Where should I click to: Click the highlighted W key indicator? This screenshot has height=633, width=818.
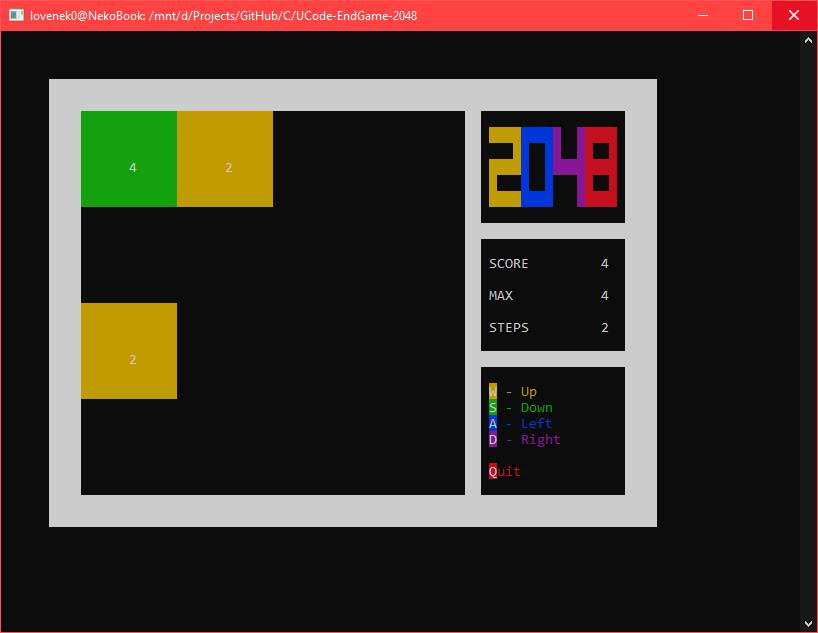493,391
